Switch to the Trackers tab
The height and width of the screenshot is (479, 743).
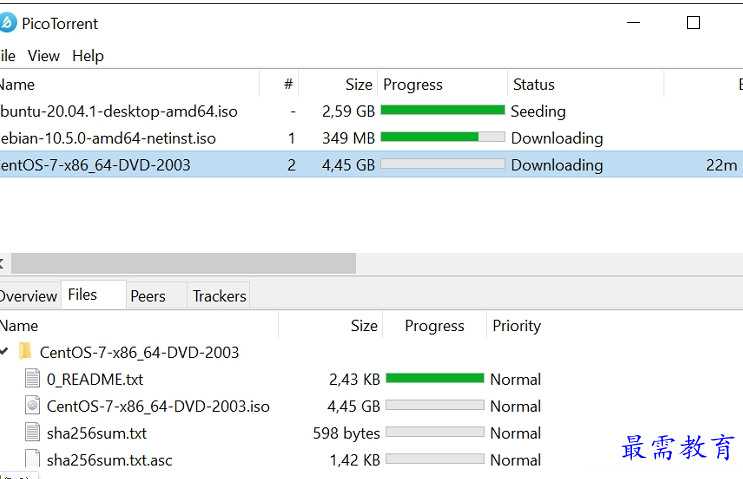pos(219,296)
